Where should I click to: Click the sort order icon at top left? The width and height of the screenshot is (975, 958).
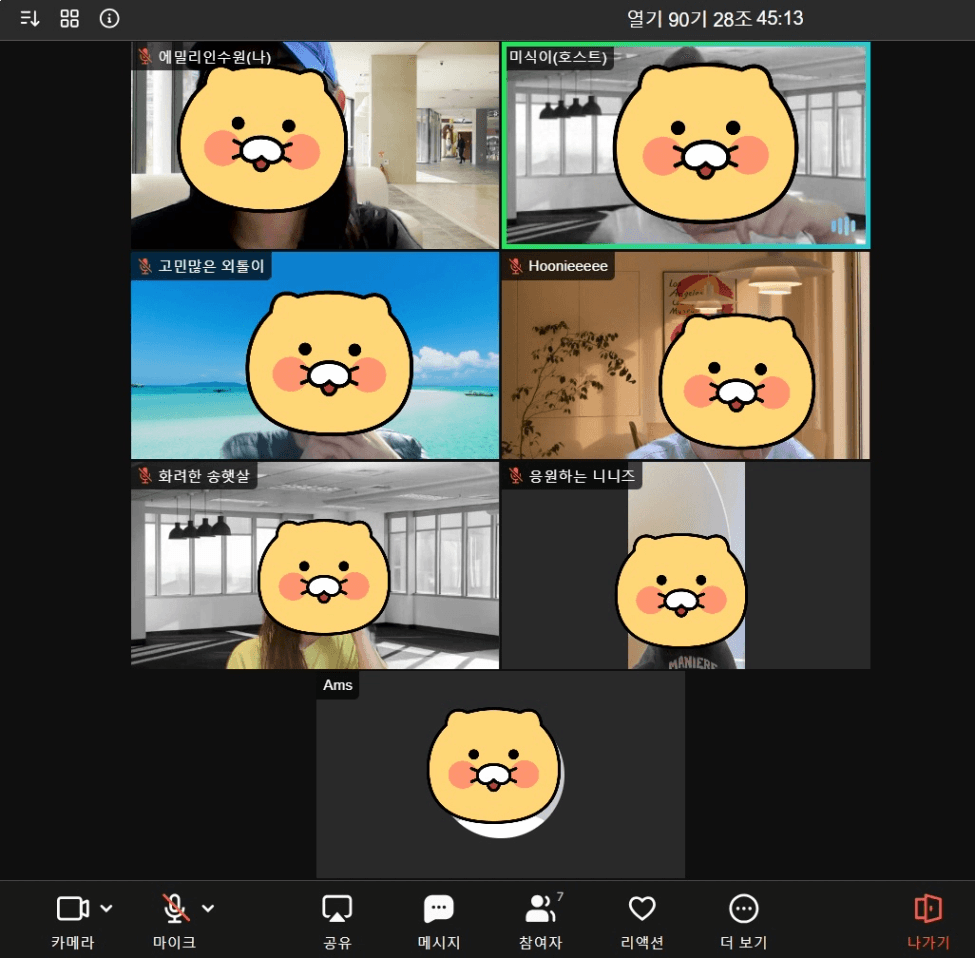point(30,19)
